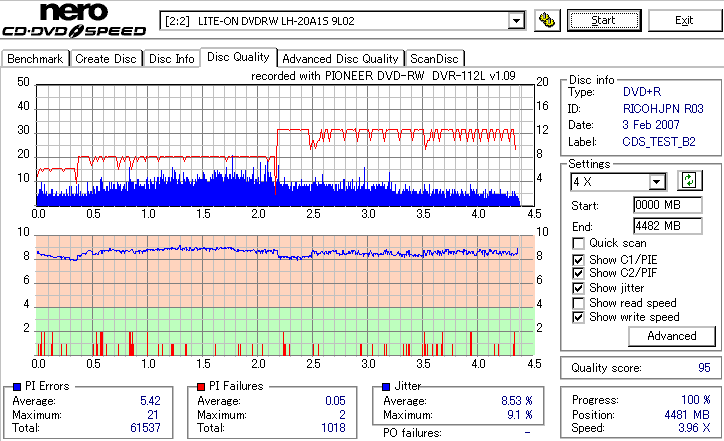Click the blue PI Errors legend square
Viewport: 724px width, 441px height.
click(x=17, y=387)
